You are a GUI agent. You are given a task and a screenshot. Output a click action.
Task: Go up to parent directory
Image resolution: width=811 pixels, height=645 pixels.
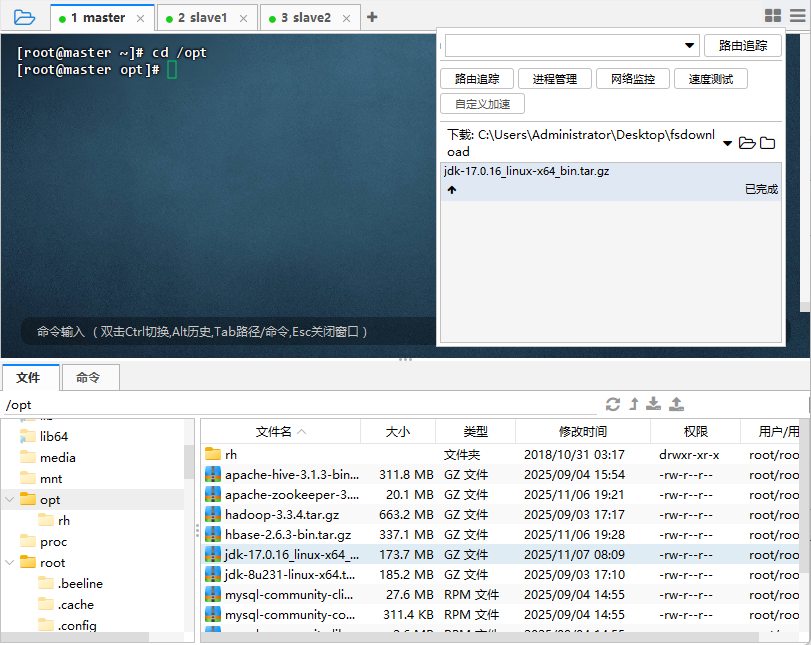point(634,404)
